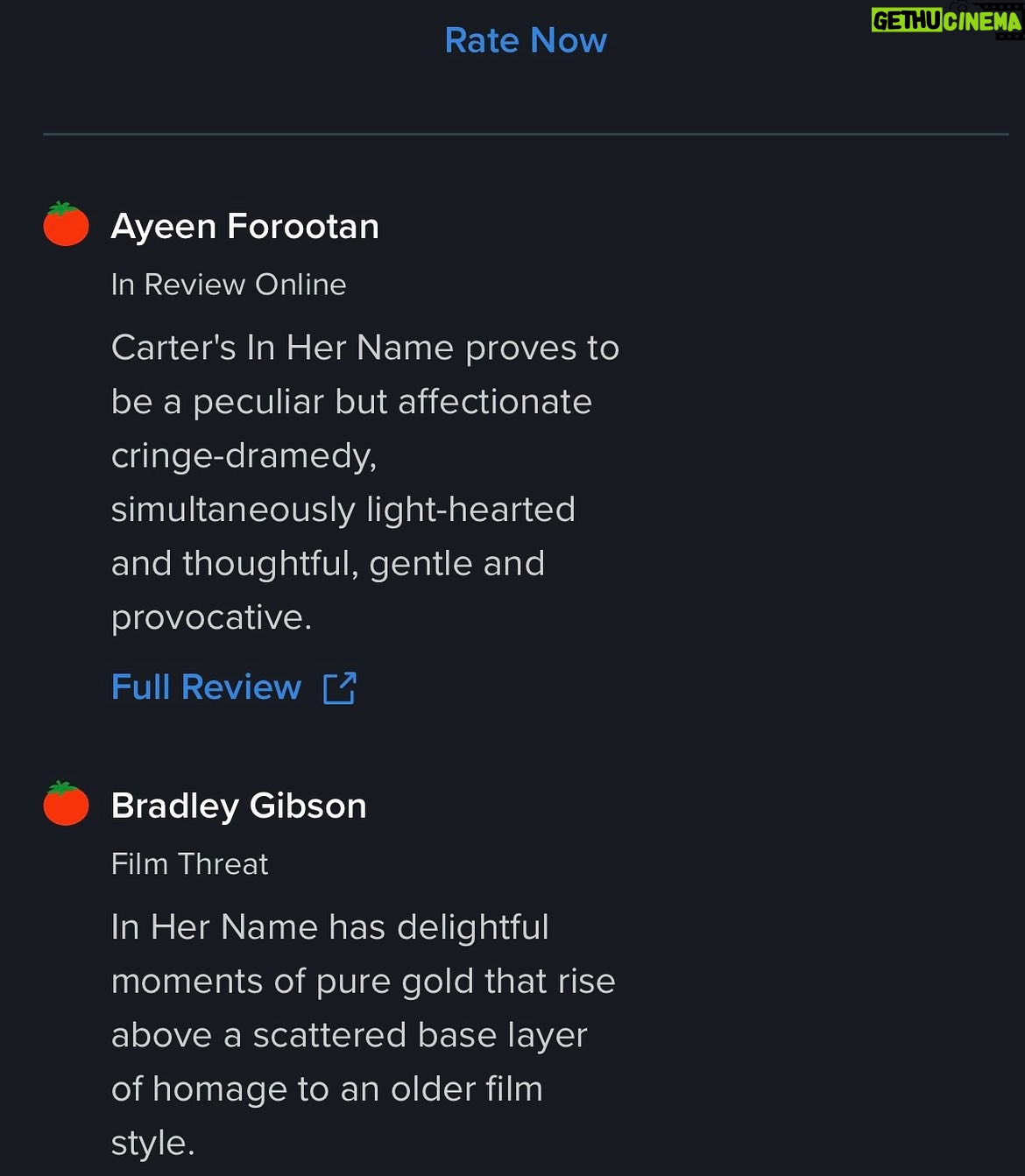This screenshot has width=1025, height=1176.
Task: Click the word 'provocative.' ending Forootan's review
Action: click(x=211, y=618)
